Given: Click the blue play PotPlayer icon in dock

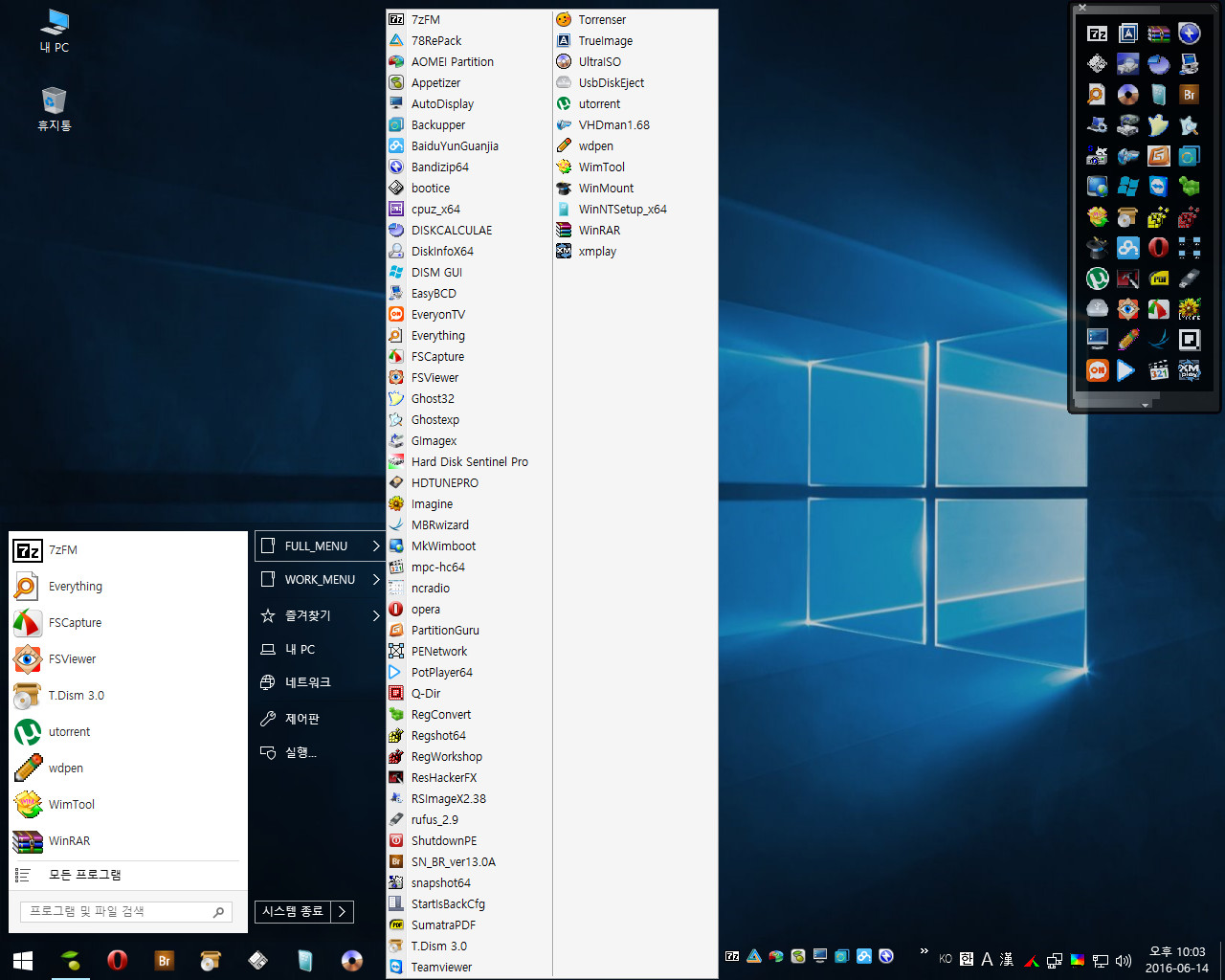Looking at the screenshot, I should pos(1126,370).
